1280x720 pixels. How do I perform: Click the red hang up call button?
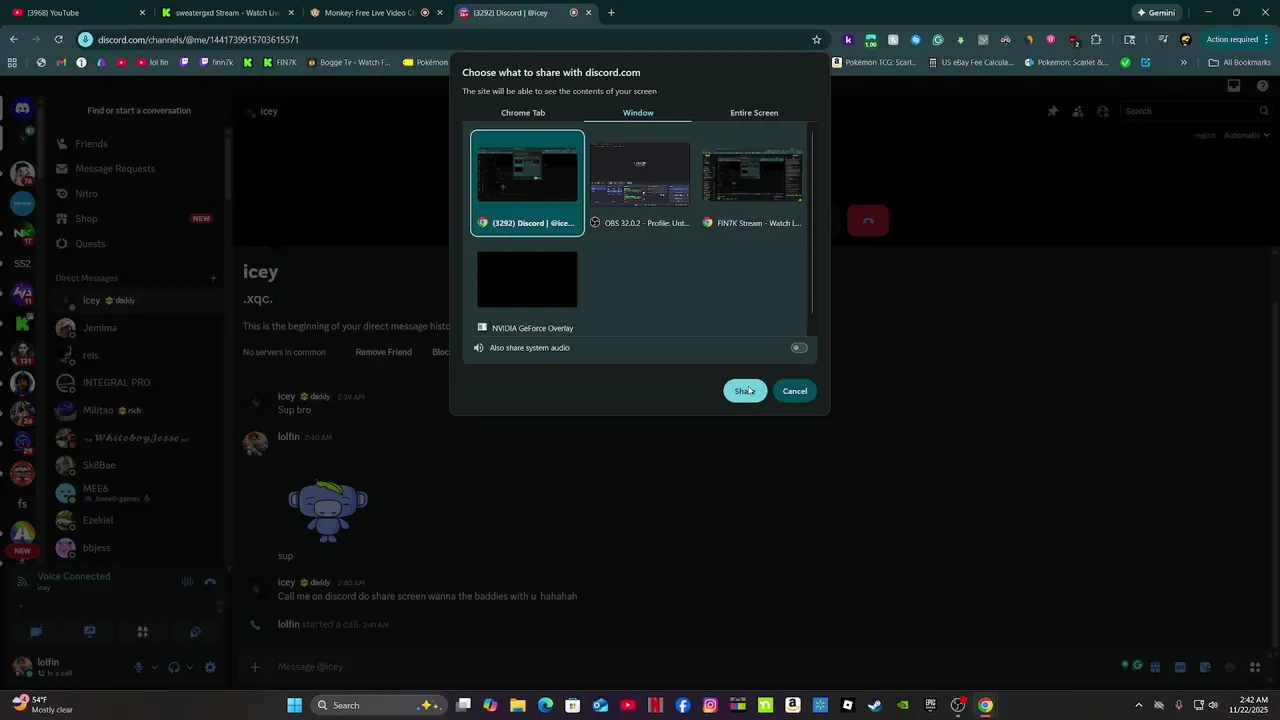[x=868, y=221]
